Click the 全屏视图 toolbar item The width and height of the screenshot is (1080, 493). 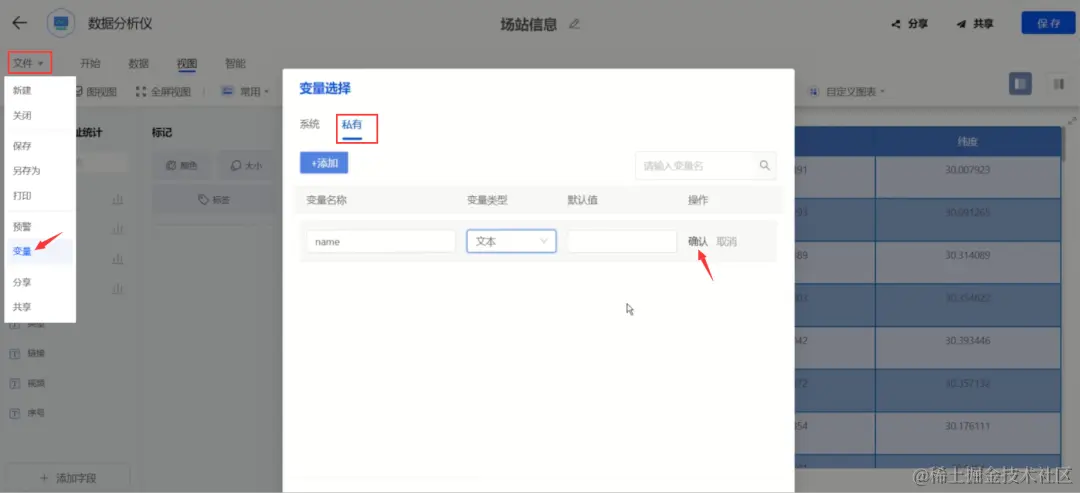point(163,92)
